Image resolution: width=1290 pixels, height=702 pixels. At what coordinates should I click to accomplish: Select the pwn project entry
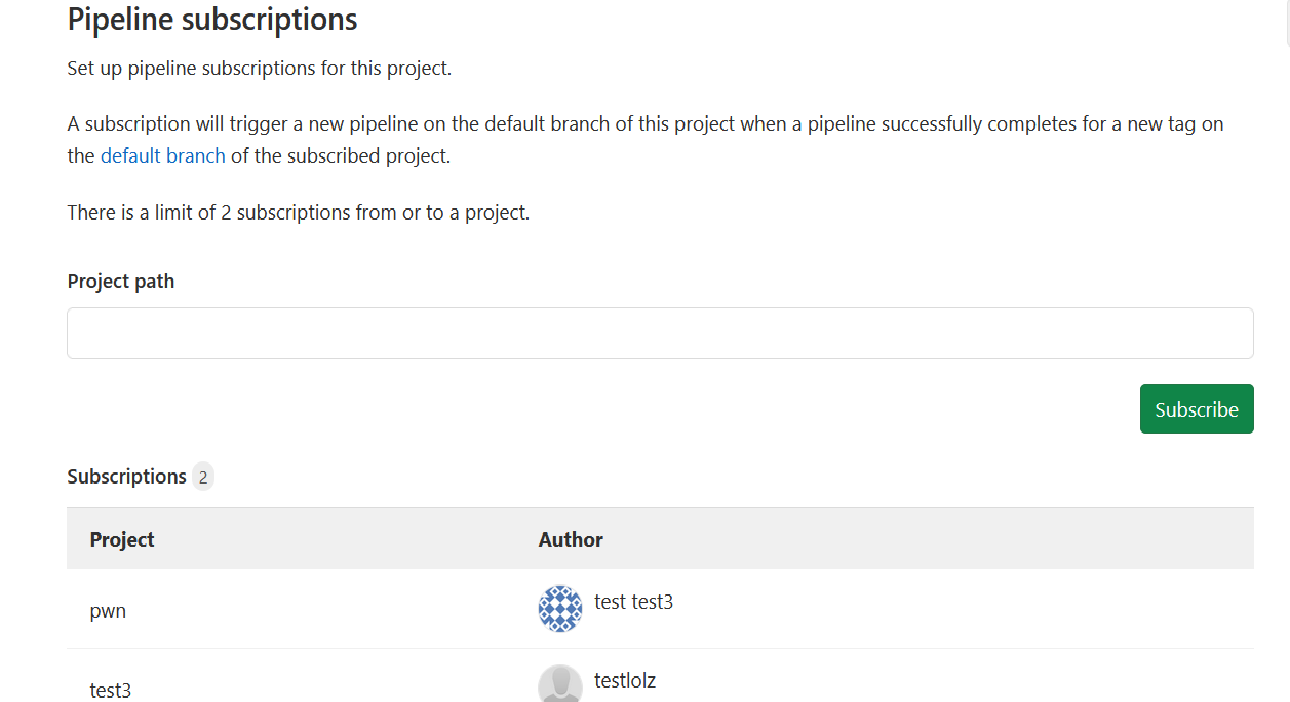click(108, 611)
